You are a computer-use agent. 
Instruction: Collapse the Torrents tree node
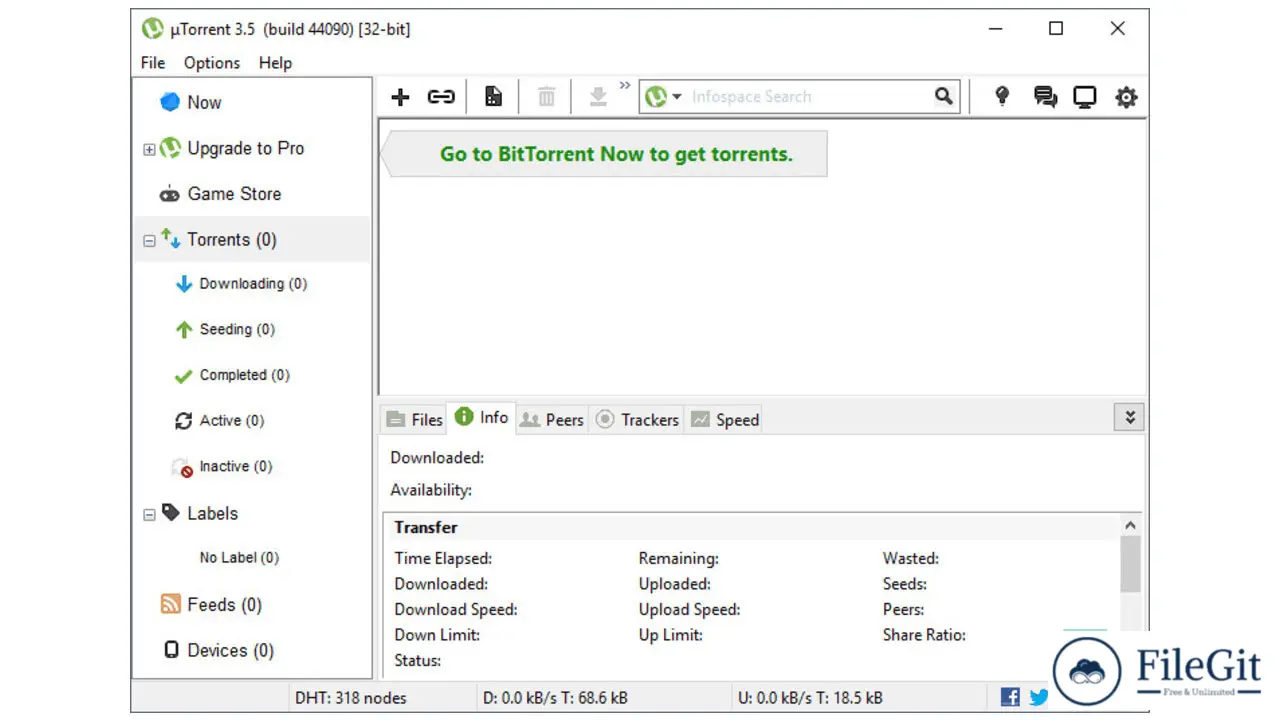pyautogui.click(x=149, y=241)
